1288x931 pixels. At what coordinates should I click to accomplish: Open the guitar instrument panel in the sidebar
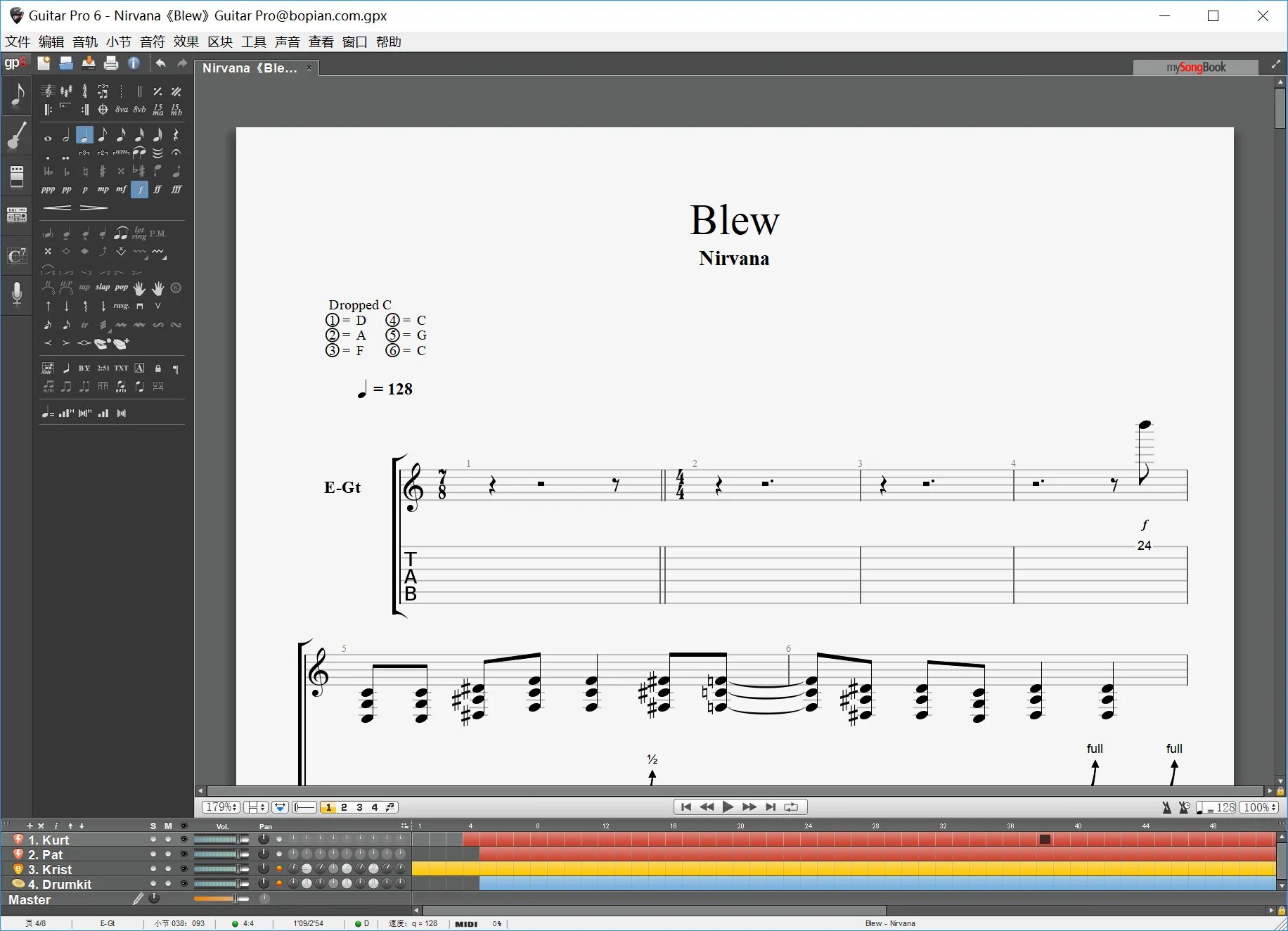point(17,136)
